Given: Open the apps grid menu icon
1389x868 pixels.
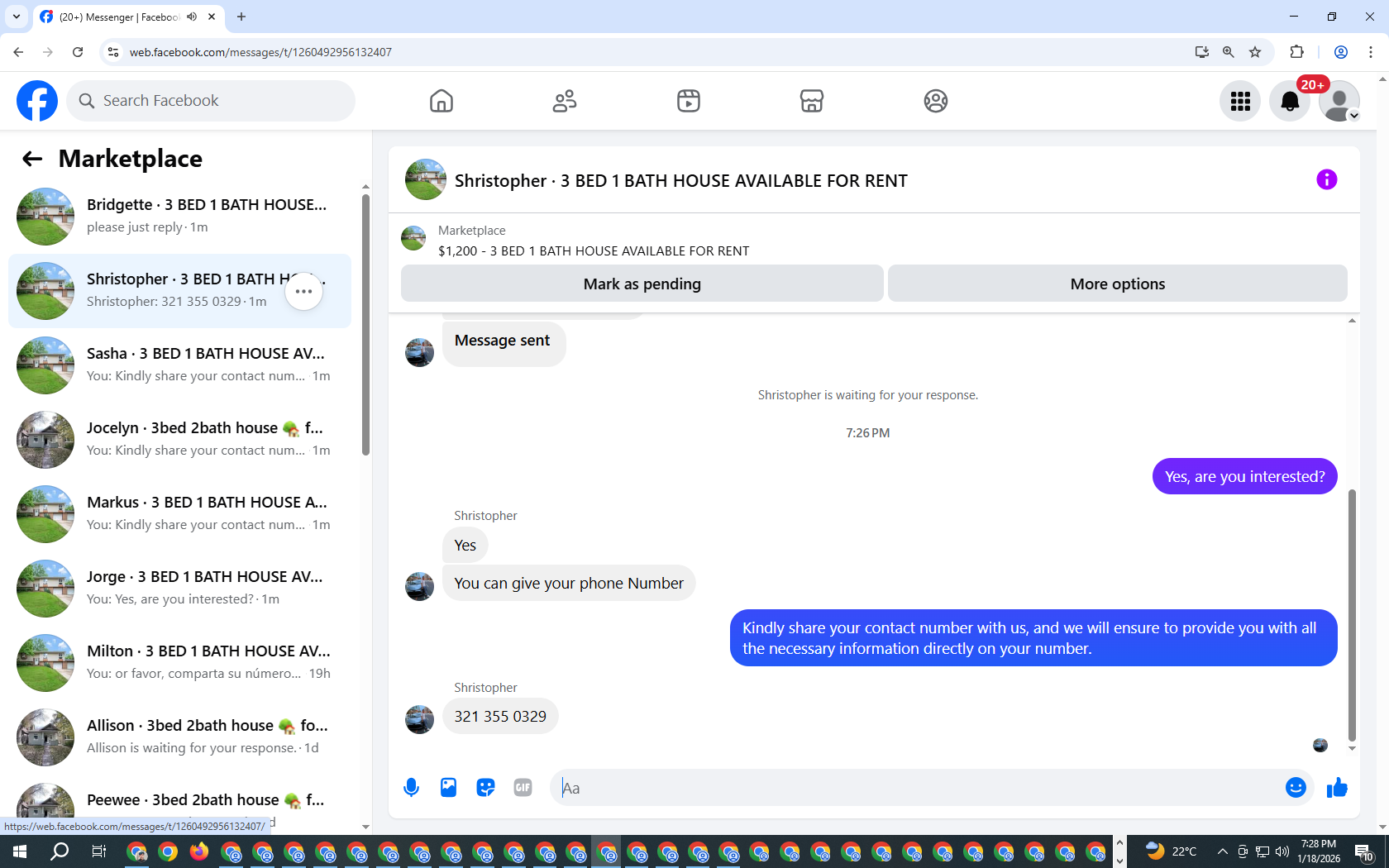Looking at the screenshot, I should pos(1240,101).
